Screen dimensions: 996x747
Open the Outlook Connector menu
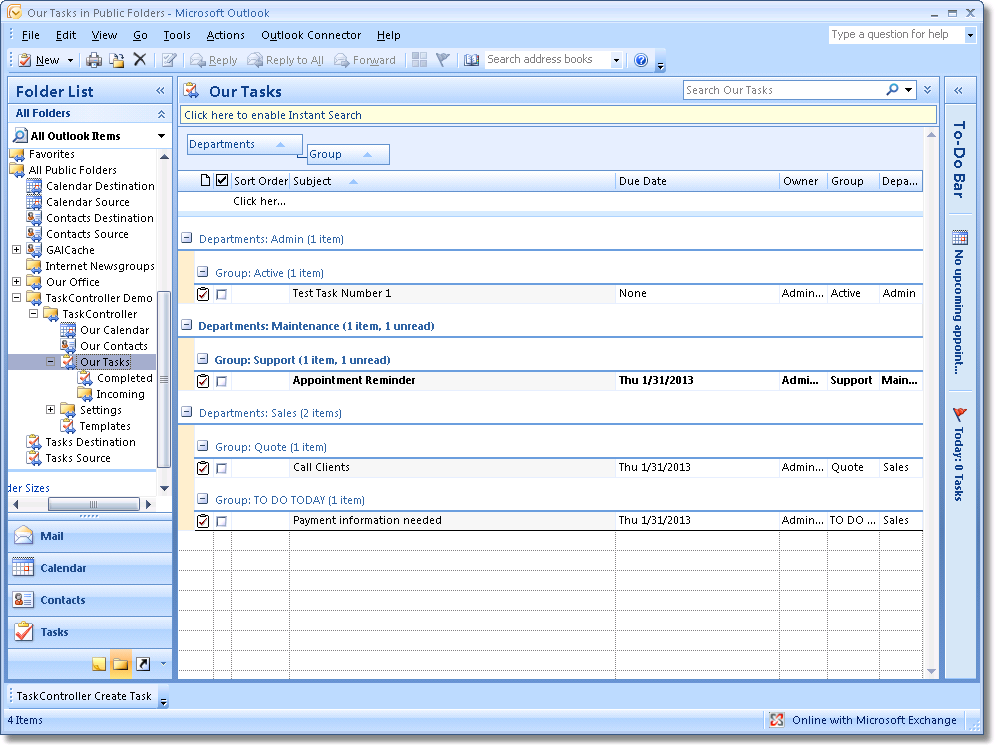[x=311, y=35]
